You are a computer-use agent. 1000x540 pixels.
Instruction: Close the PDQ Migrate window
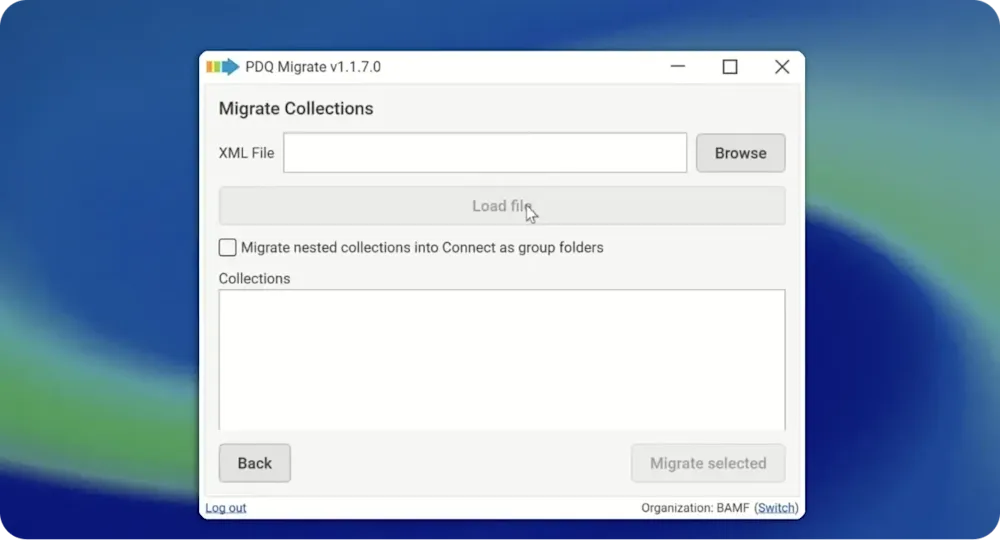click(782, 66)
